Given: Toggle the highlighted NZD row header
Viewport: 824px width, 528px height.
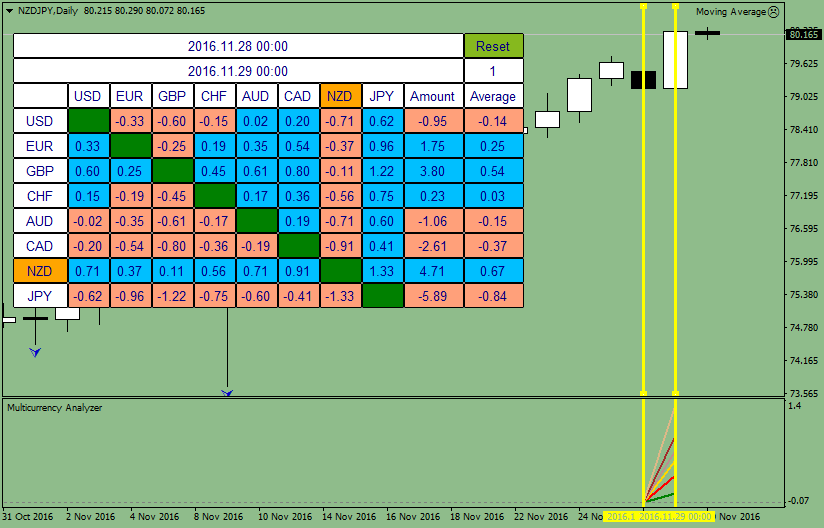Looking at the screenshot, I should click(40, 271).
